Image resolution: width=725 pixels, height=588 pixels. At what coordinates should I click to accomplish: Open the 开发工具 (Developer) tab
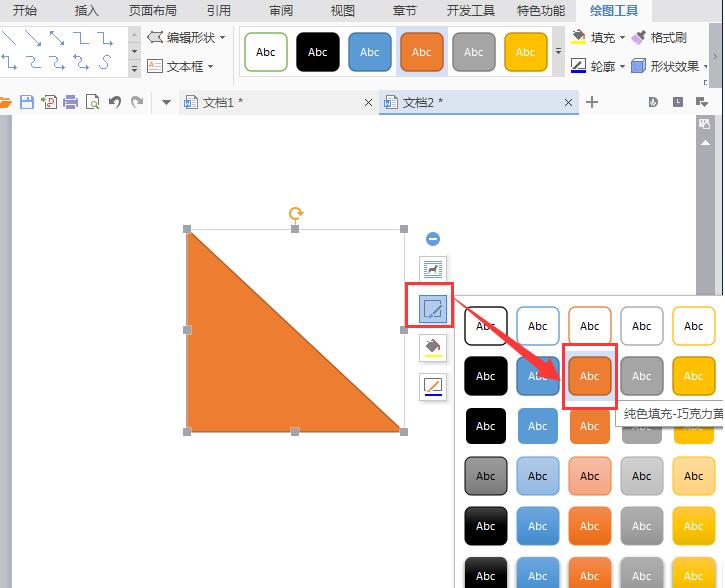click(x=471, y=10)
